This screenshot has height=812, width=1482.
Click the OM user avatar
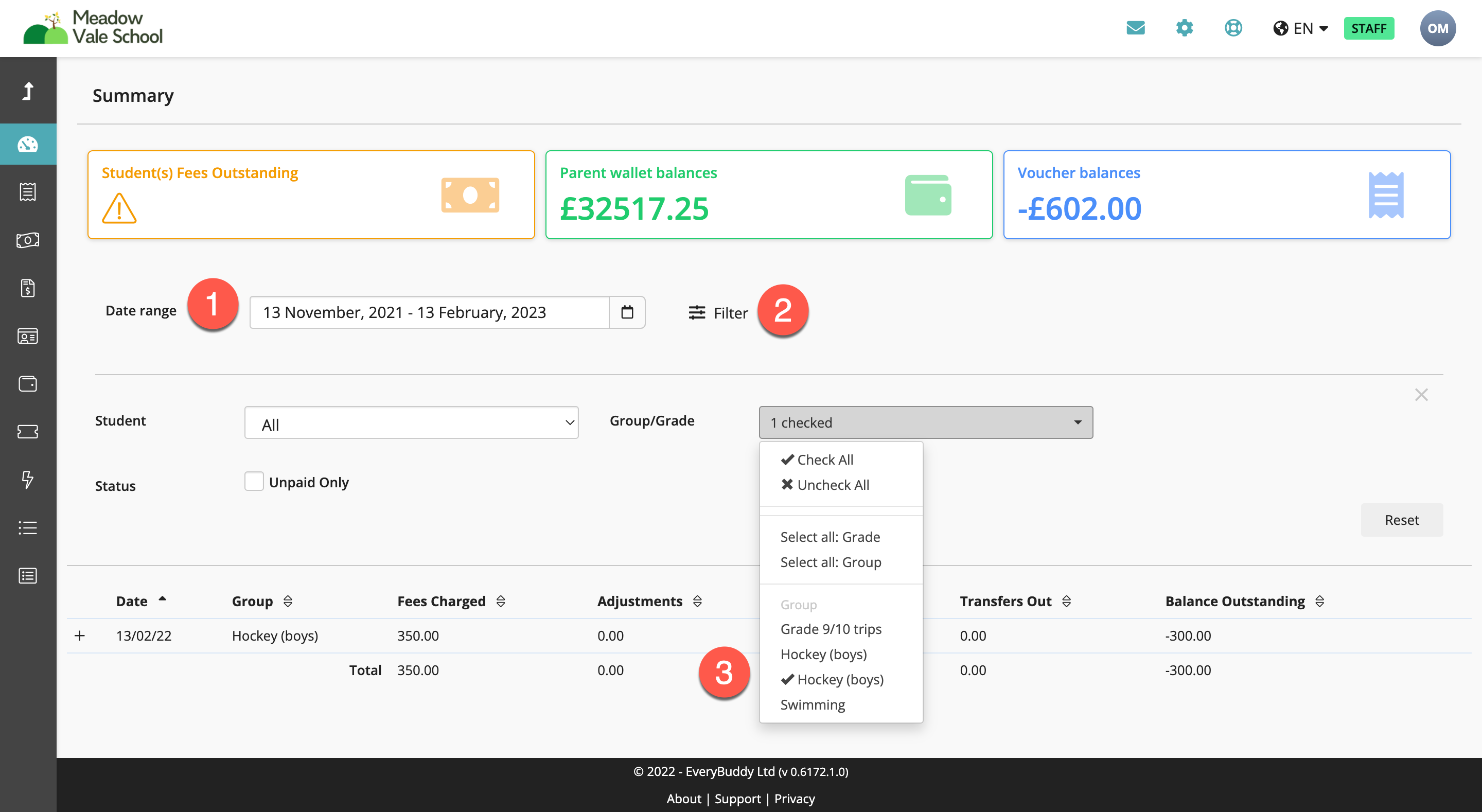[x=1437, y=28]
